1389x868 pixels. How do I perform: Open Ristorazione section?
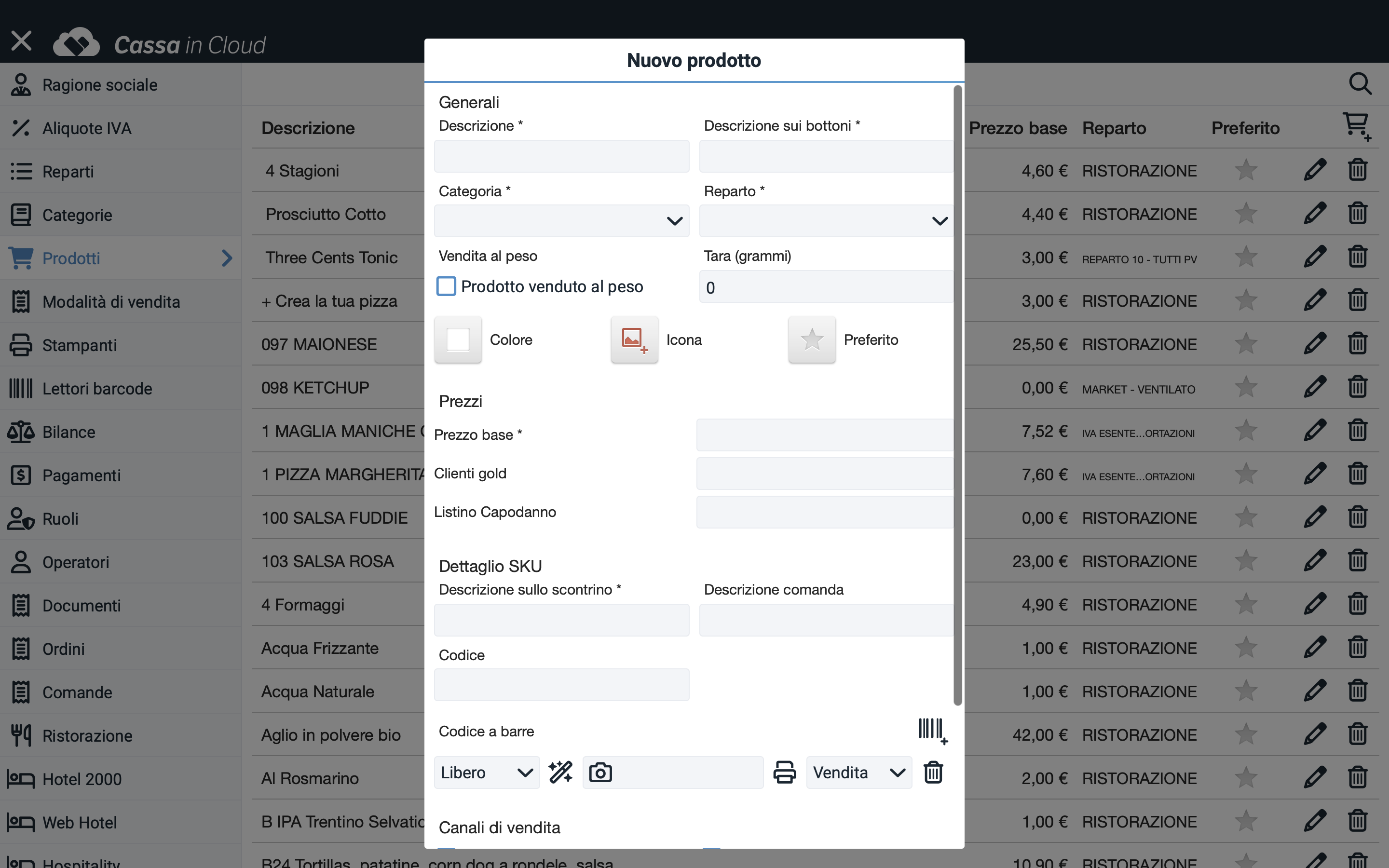tap(121, 735)
